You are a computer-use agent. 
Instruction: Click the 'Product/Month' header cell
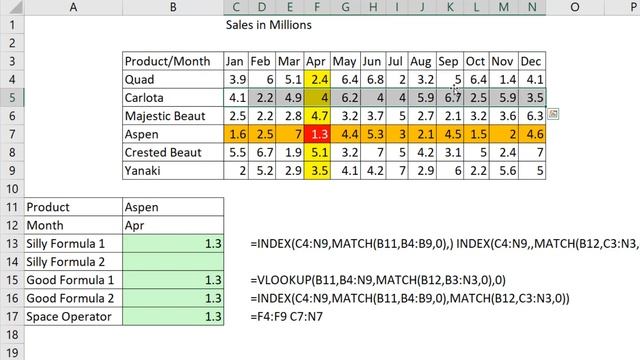pos(173,61)
